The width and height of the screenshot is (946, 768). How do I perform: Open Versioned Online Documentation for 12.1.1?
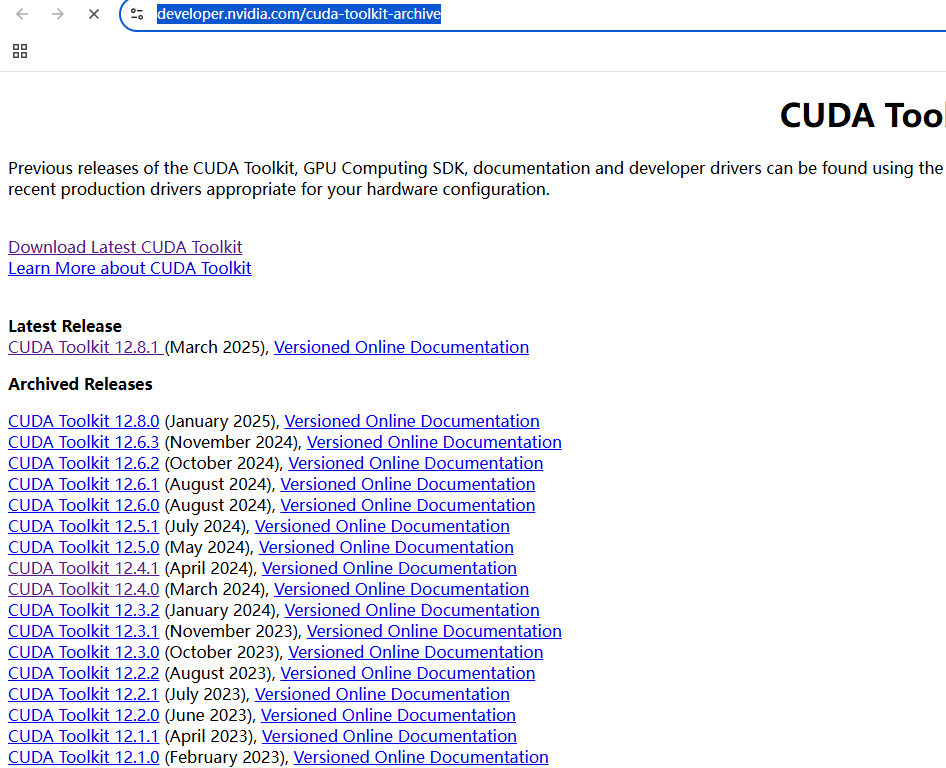click(389, 737)
